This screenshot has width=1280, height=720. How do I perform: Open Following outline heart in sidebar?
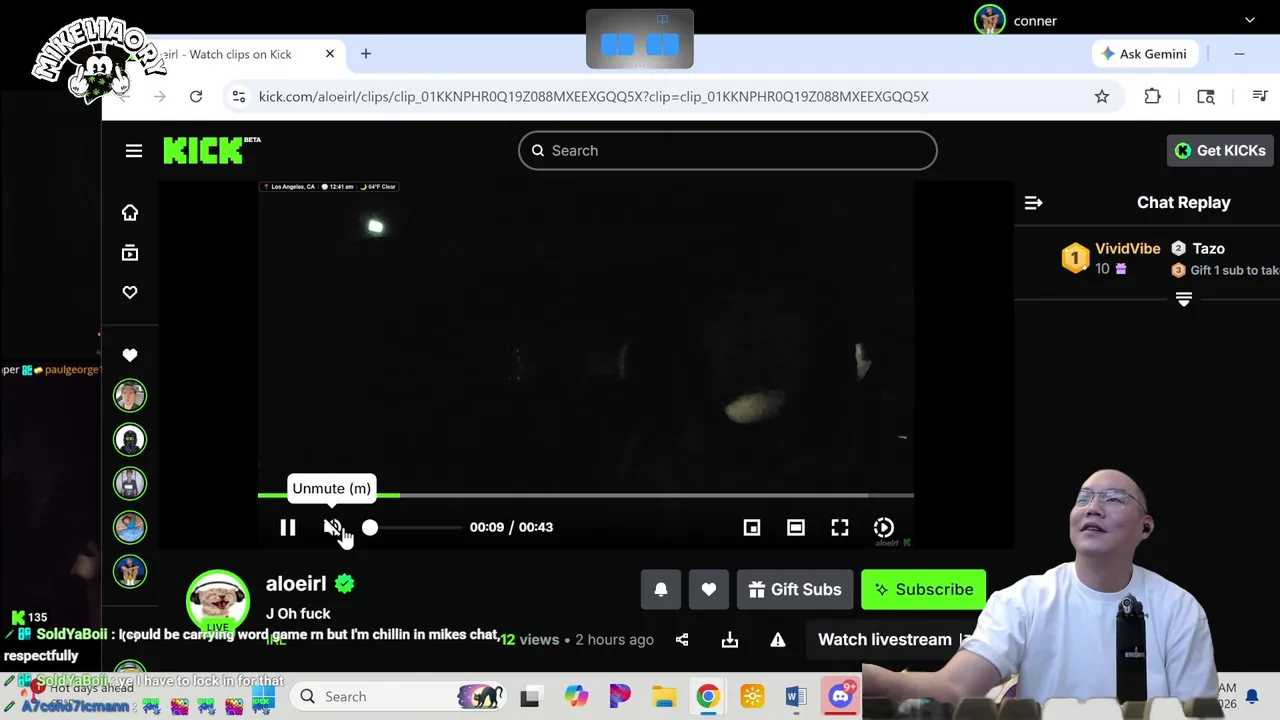pyautogui.click(x=130, y=292)
